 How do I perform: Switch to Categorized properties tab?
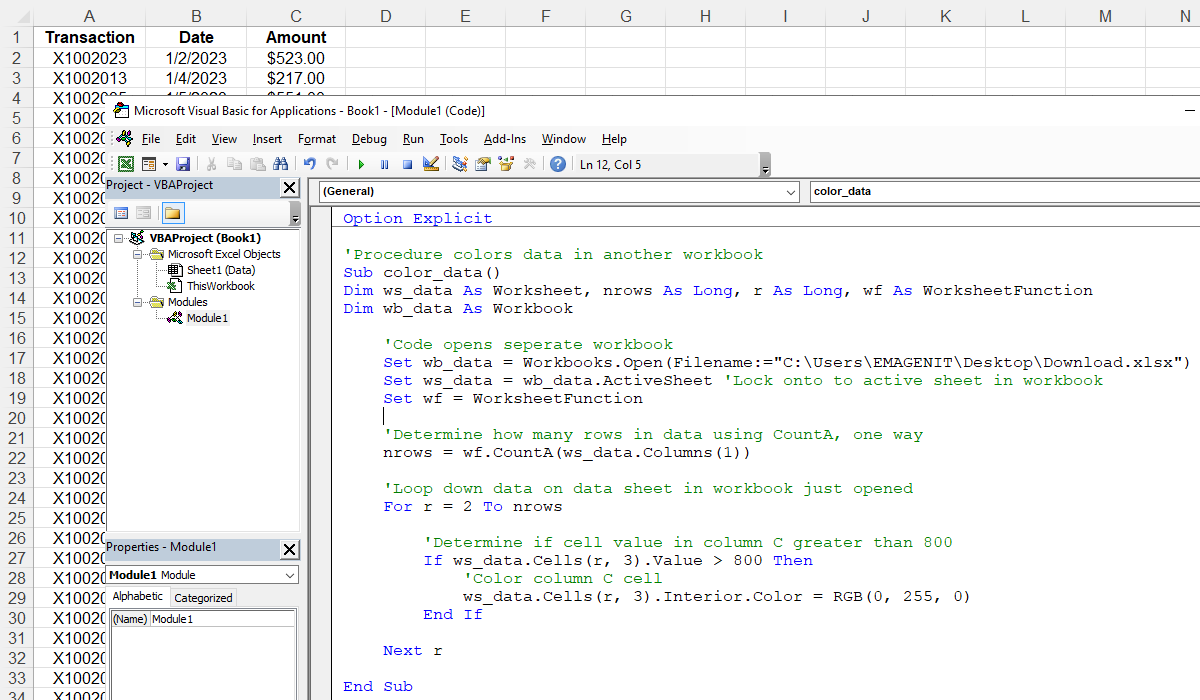203,598
